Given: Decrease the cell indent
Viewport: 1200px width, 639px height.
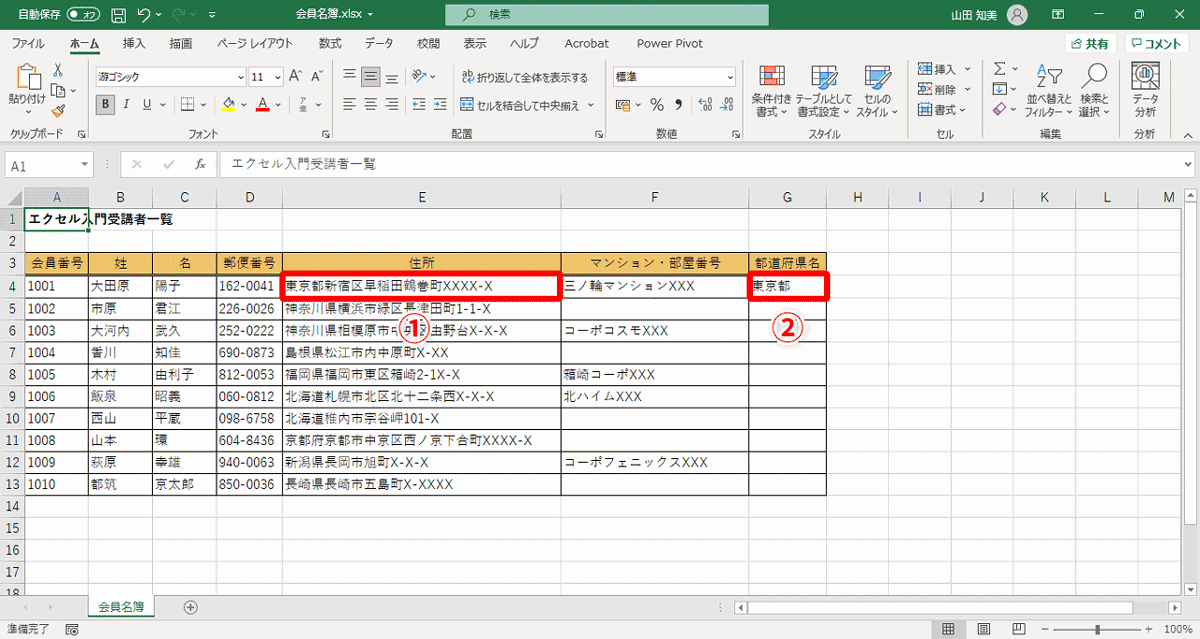Looking at the screenshot, I should (x=420, y=104).
